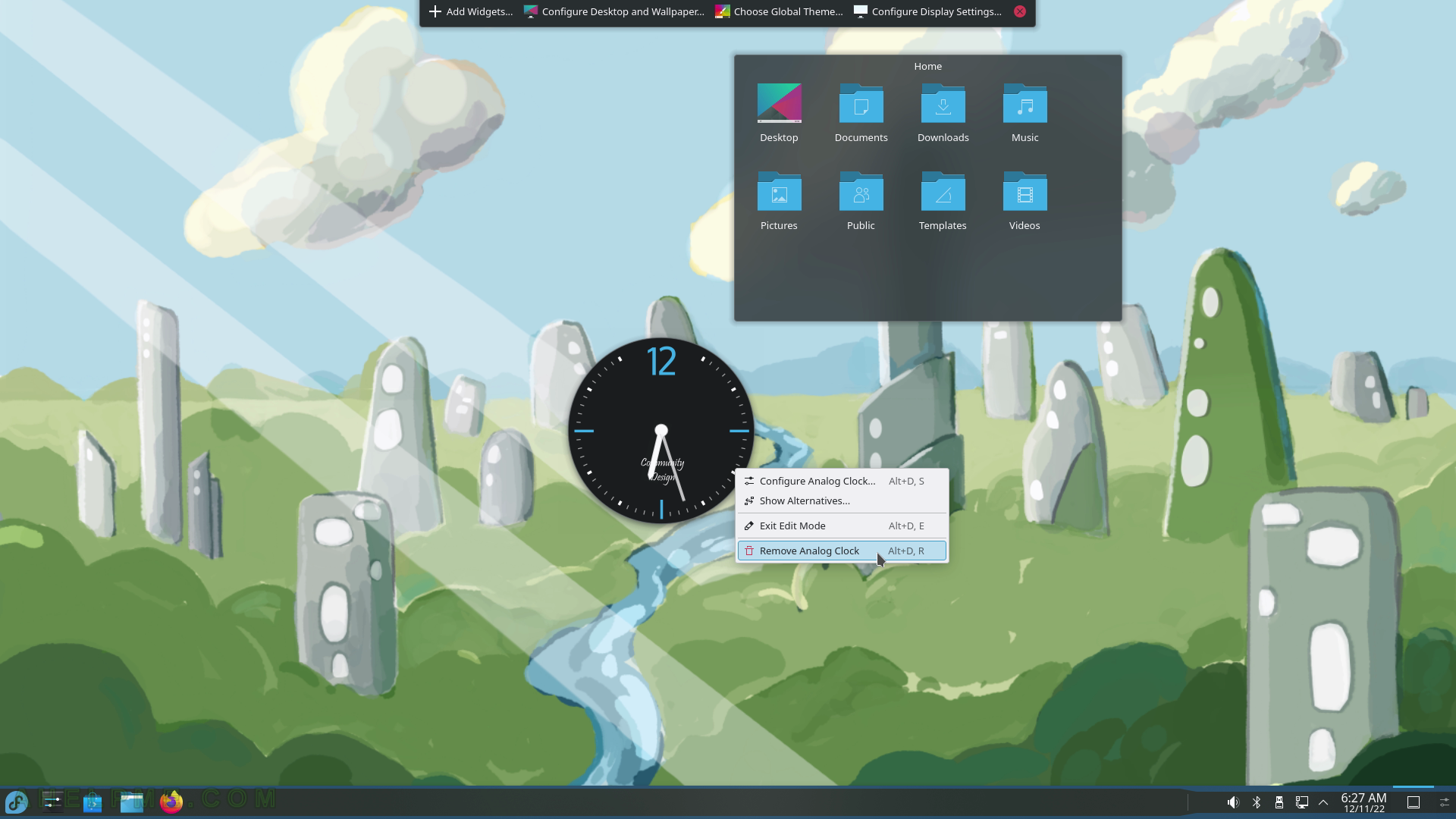Choose Show Alternatives in context menu
The height and width of the screenshot is (819, 1456).
843,500
